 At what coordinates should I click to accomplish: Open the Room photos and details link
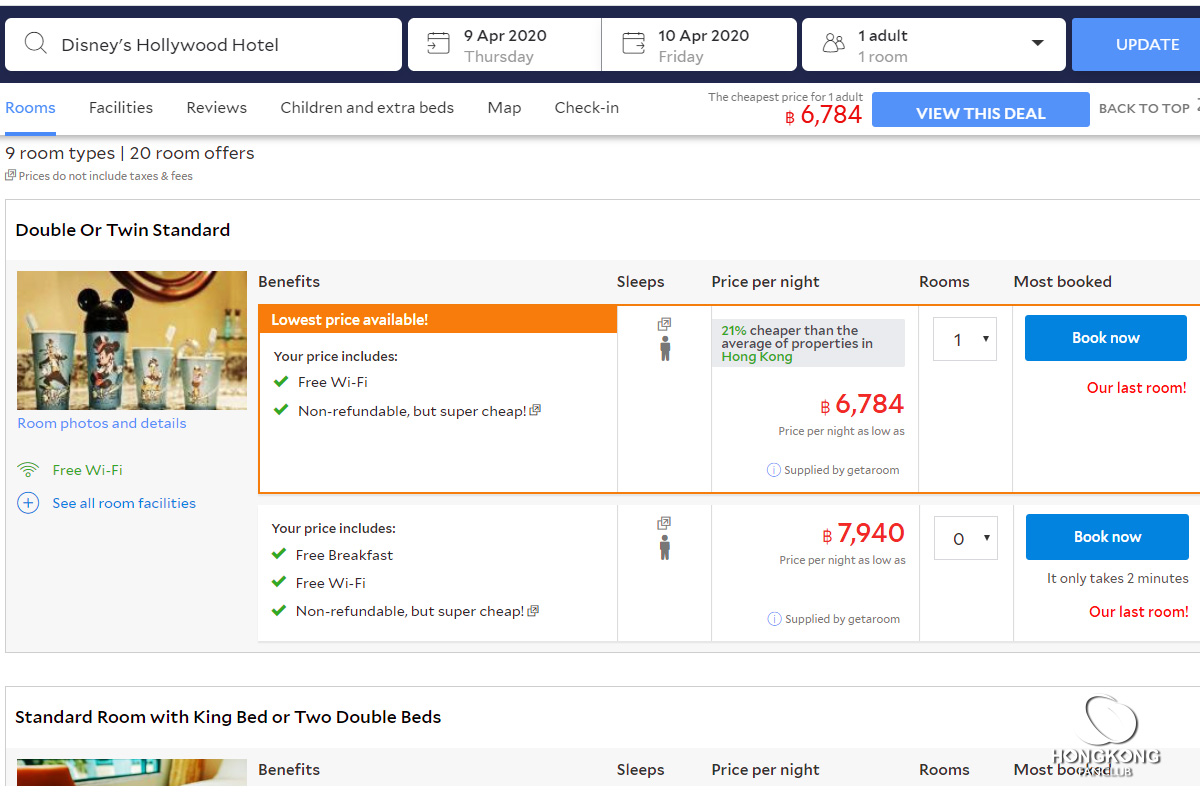click(x=102, y=423)
